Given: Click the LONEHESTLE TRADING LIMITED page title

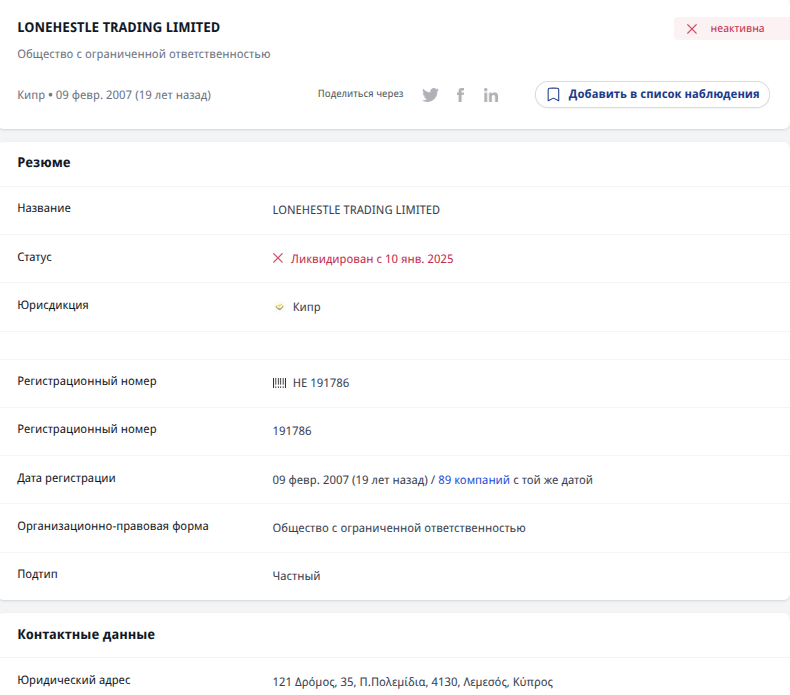Looking at the screenshot, I should pos(119,28).
